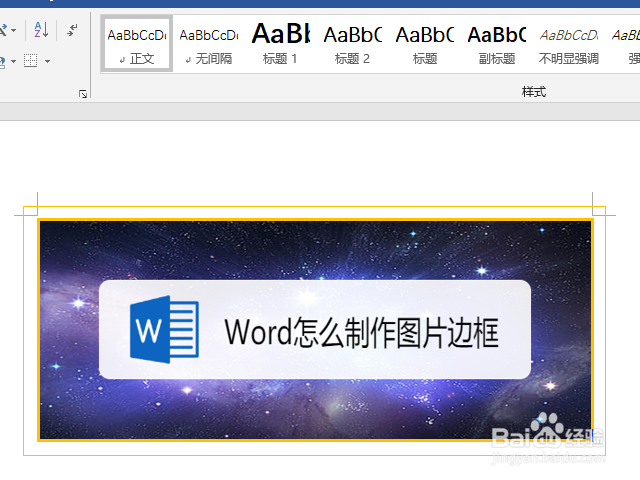Select the starry picture with yellow border

click(315, 330)
